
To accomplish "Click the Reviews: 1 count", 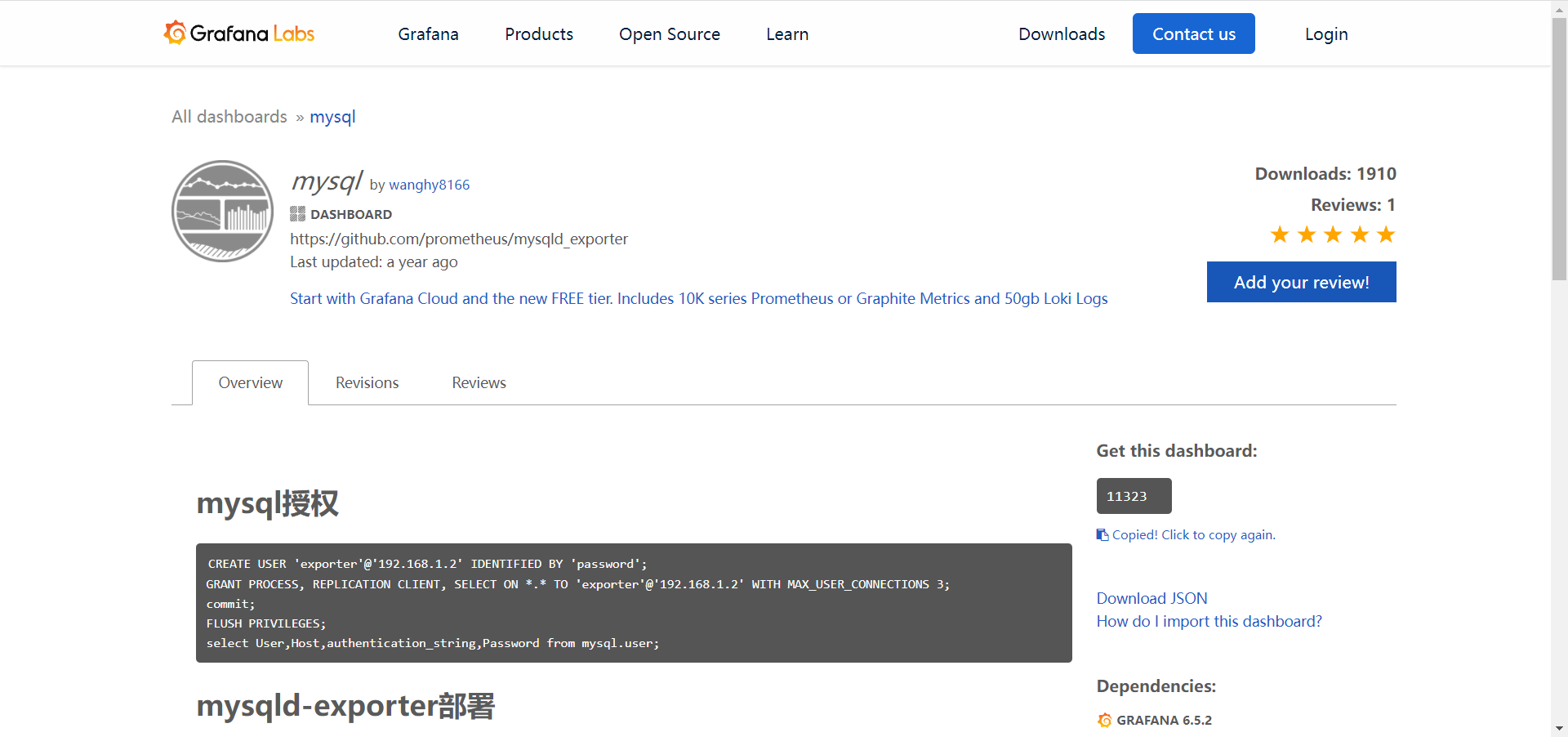I will (1353, 205).
